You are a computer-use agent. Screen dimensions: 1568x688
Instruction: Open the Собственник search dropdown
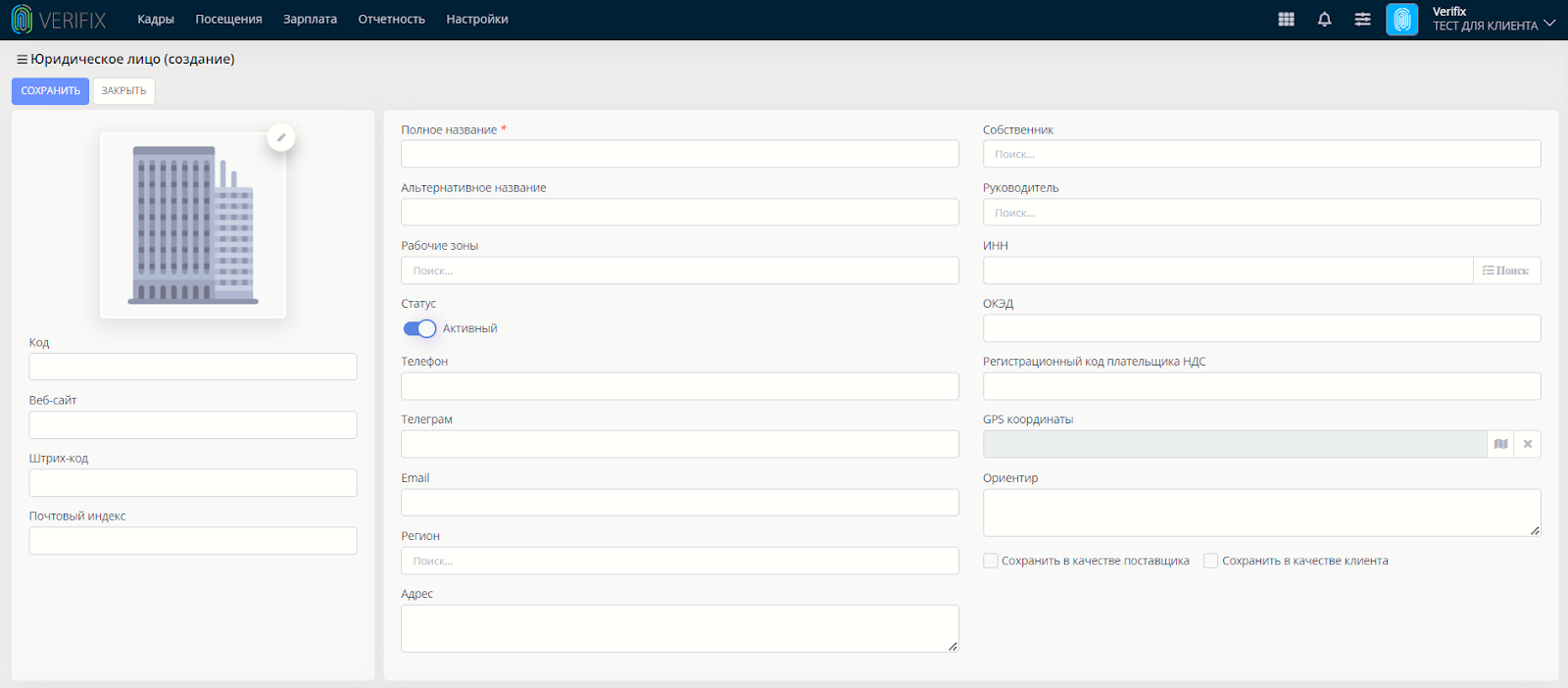click(1261, 154)
